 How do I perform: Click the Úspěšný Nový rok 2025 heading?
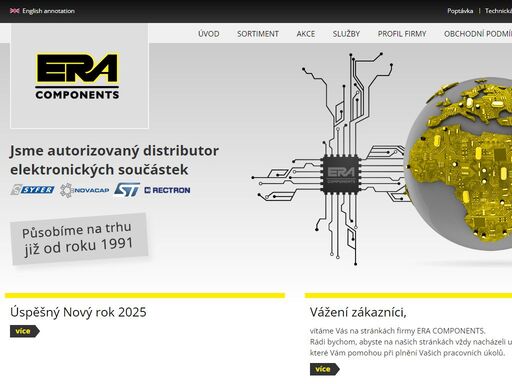(78, 312)
